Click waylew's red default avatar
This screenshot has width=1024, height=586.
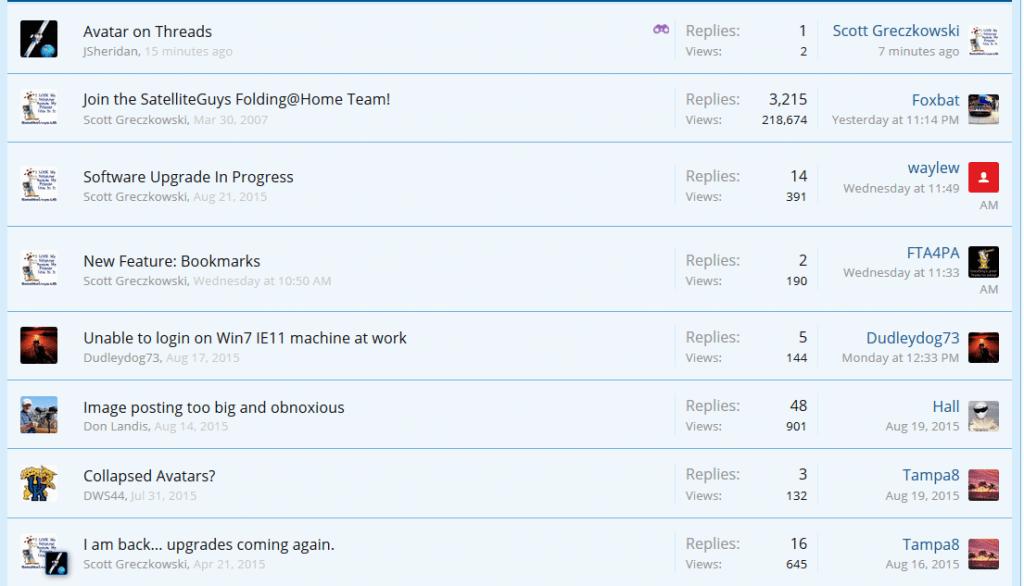(983, 177)
